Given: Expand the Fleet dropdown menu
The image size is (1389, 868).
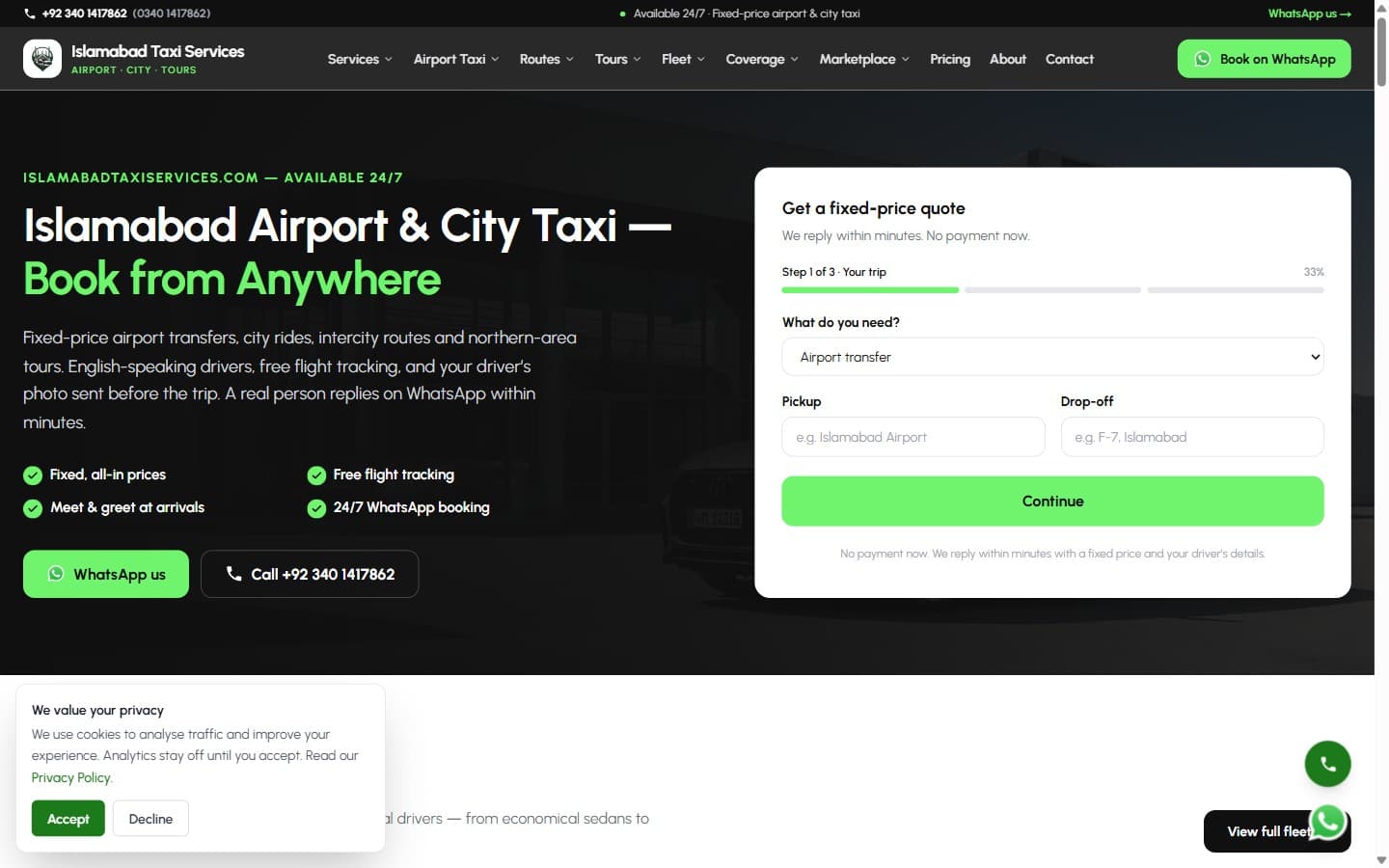Looking at the screenshot, I should coord(683,59).
